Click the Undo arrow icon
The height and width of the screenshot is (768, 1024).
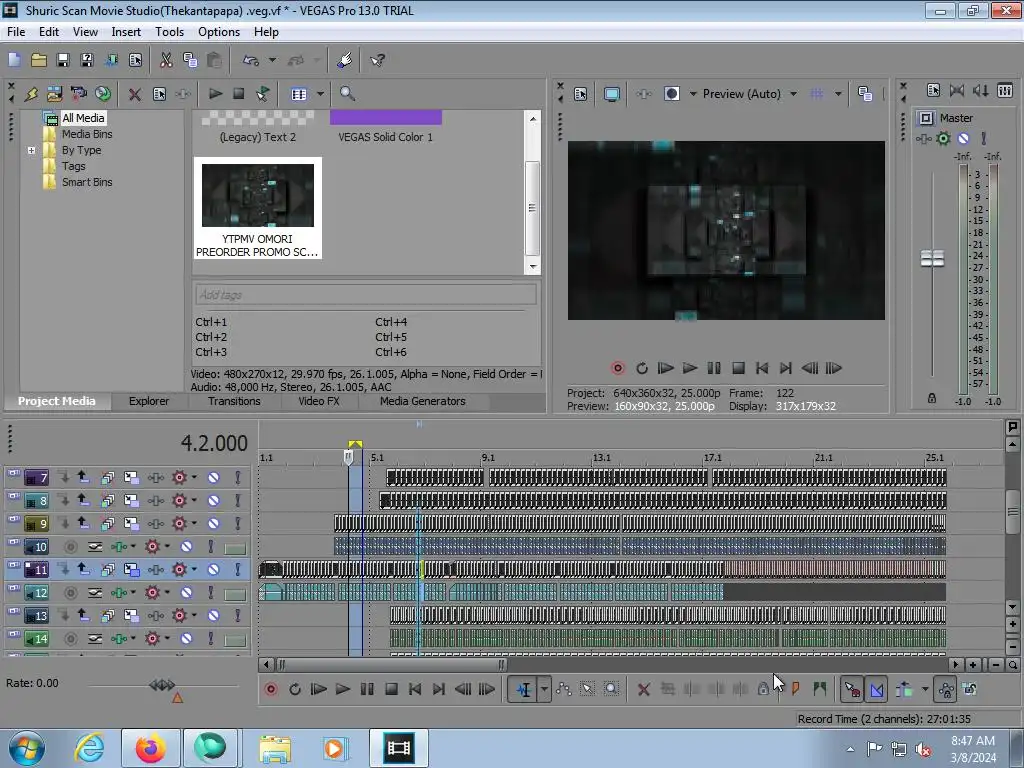[x=251, y=60]
